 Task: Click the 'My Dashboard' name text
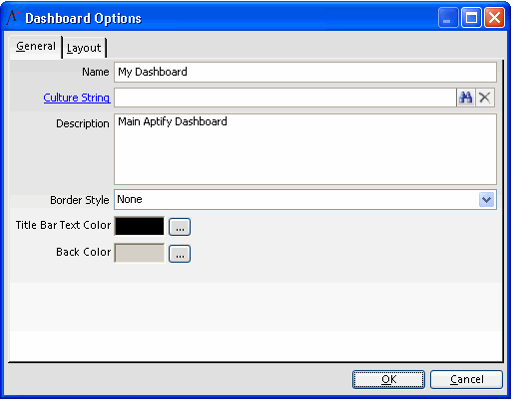pos(153,72)
